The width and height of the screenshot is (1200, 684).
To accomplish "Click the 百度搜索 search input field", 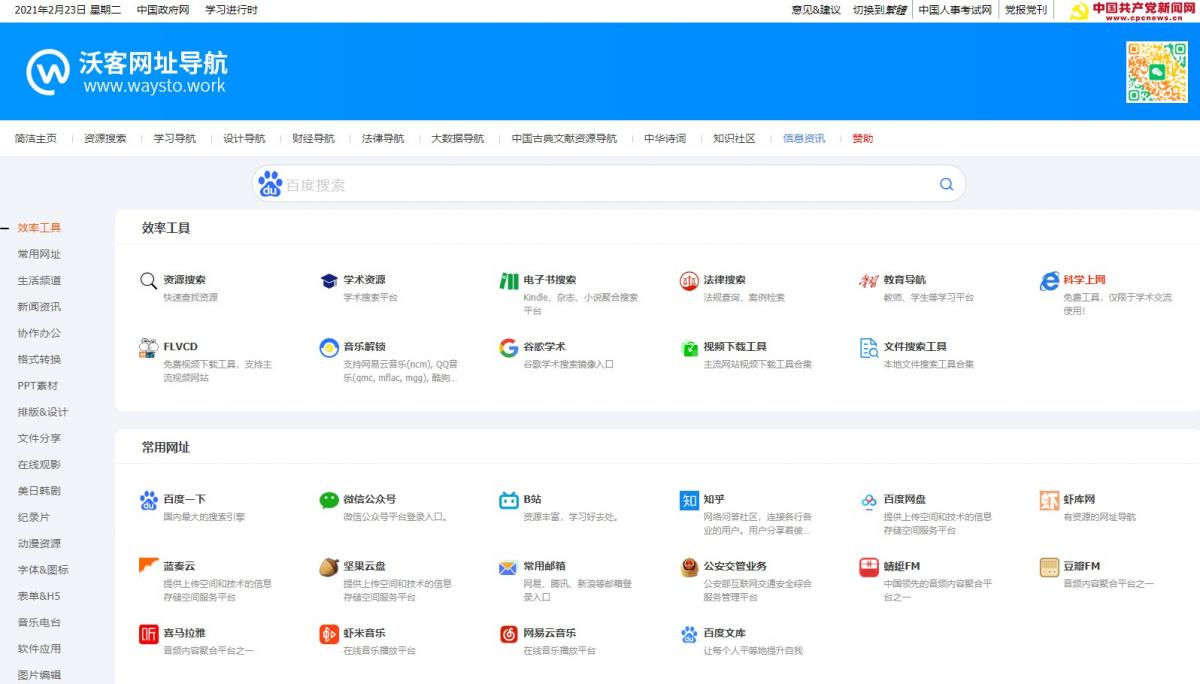I will (x=600, y=185).
